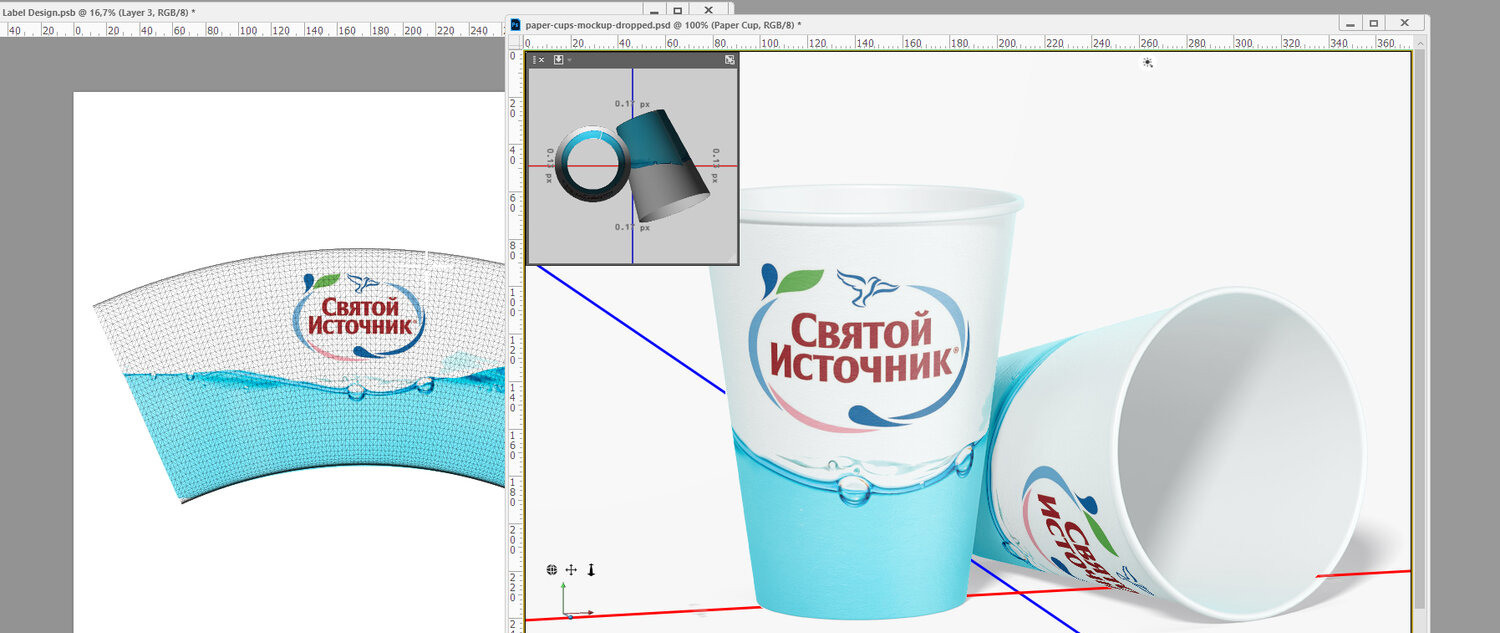Click the Photoshop document icon in title bar
The height and width of the screenshot is (633, 1500).
click(x=516, y=24)
